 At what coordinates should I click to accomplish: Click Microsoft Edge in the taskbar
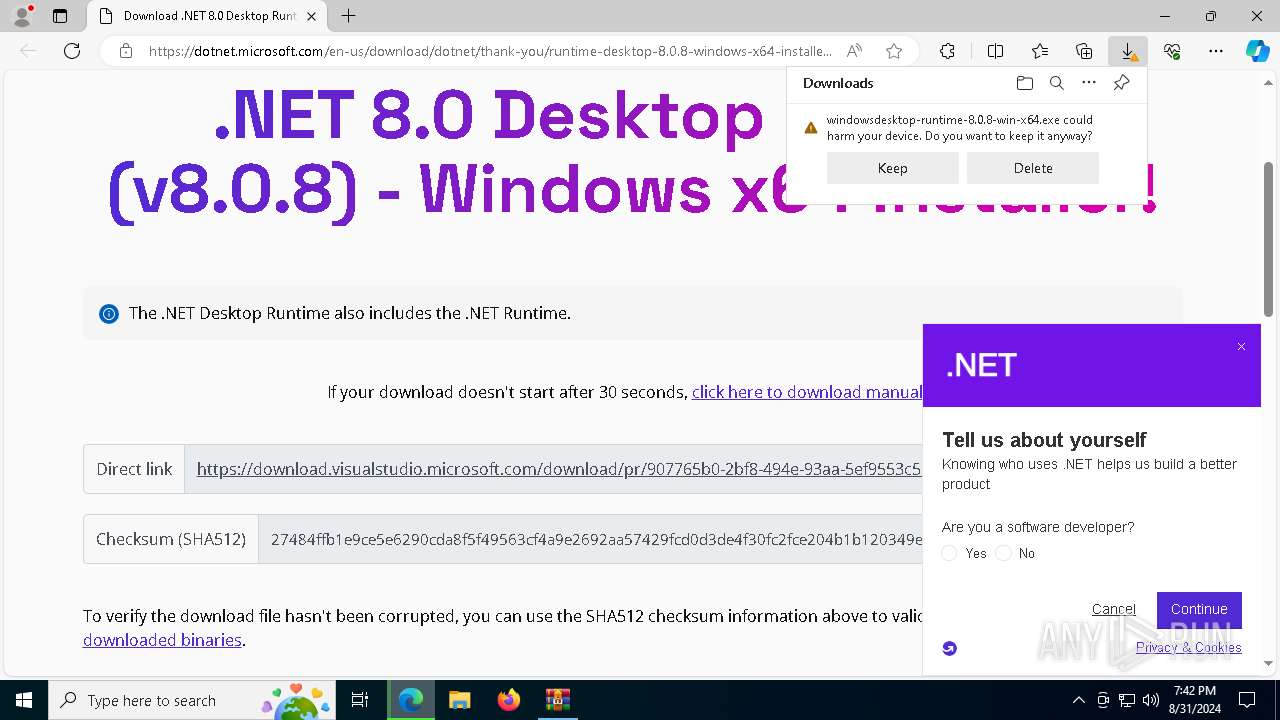coord(411,700)
